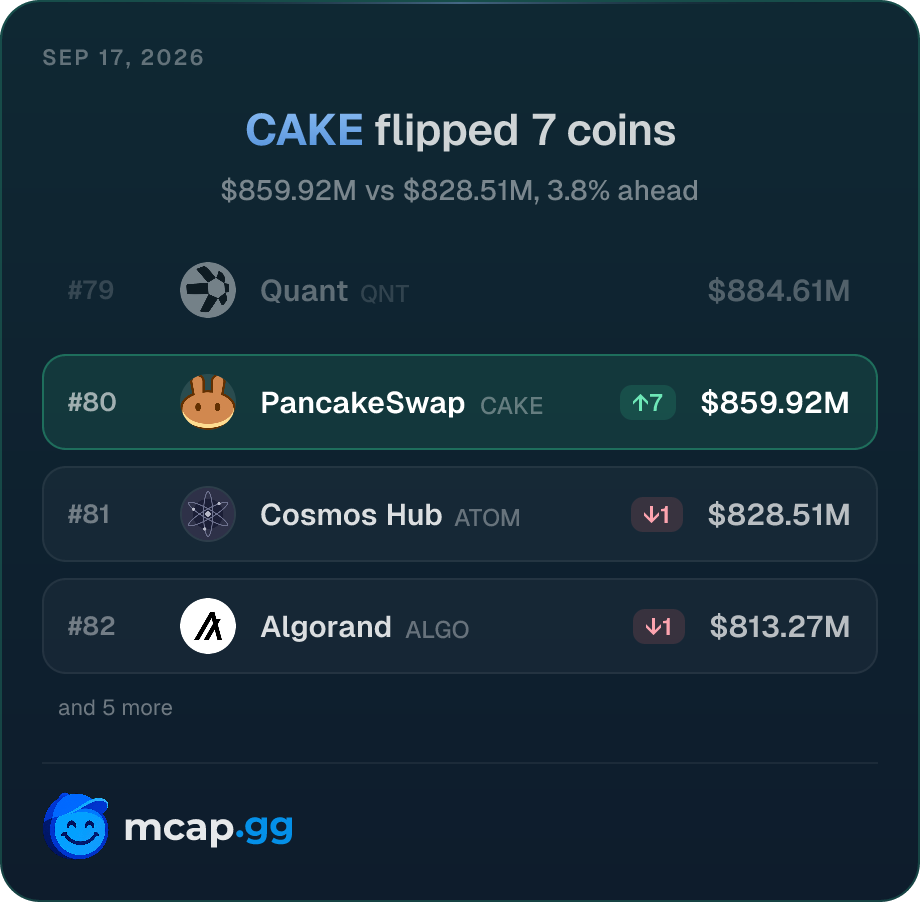Click the blue CAKE headline text
Viewport: 920px width, 902px height.
304,130
